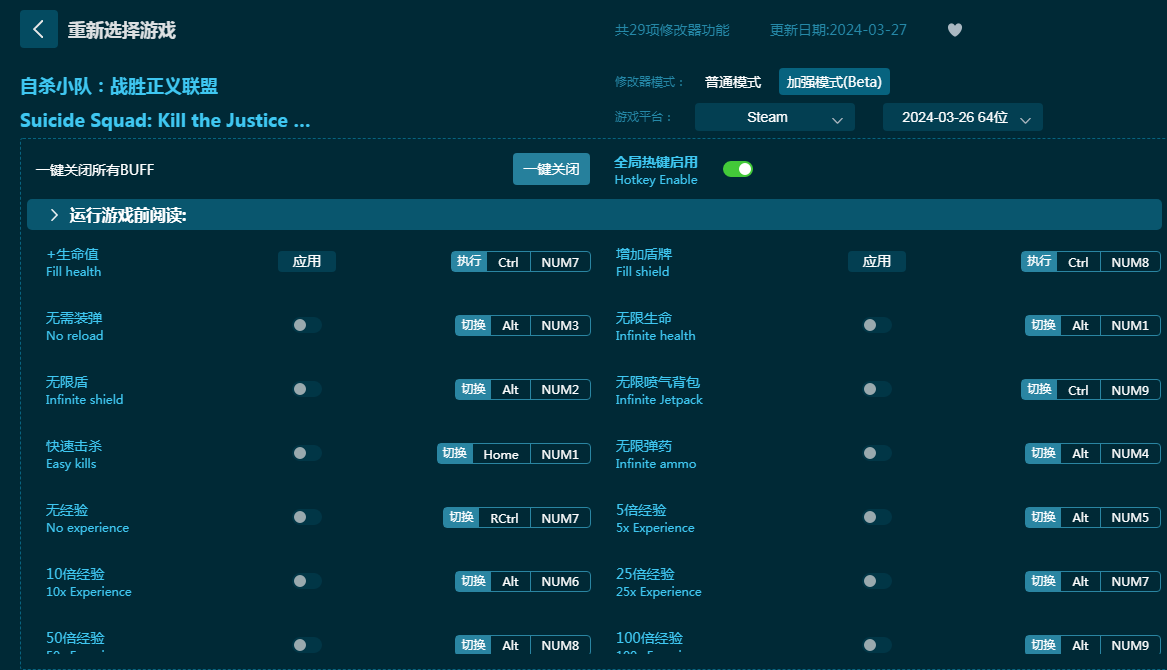
Task: Open the Steam platform dropdown
Action: coord(775,118)
